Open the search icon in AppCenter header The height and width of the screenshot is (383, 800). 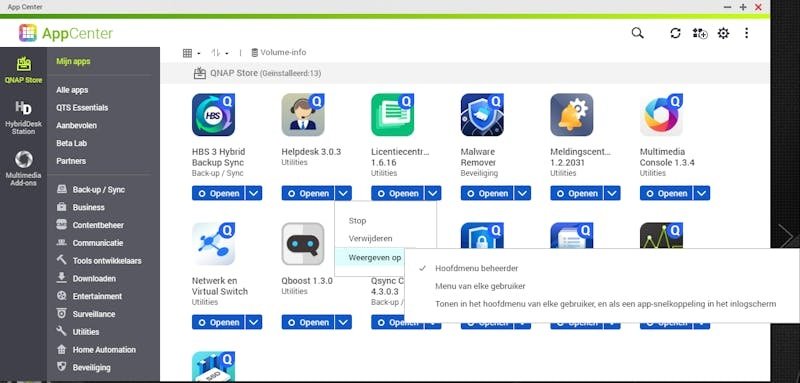click(x=637, y=33)
